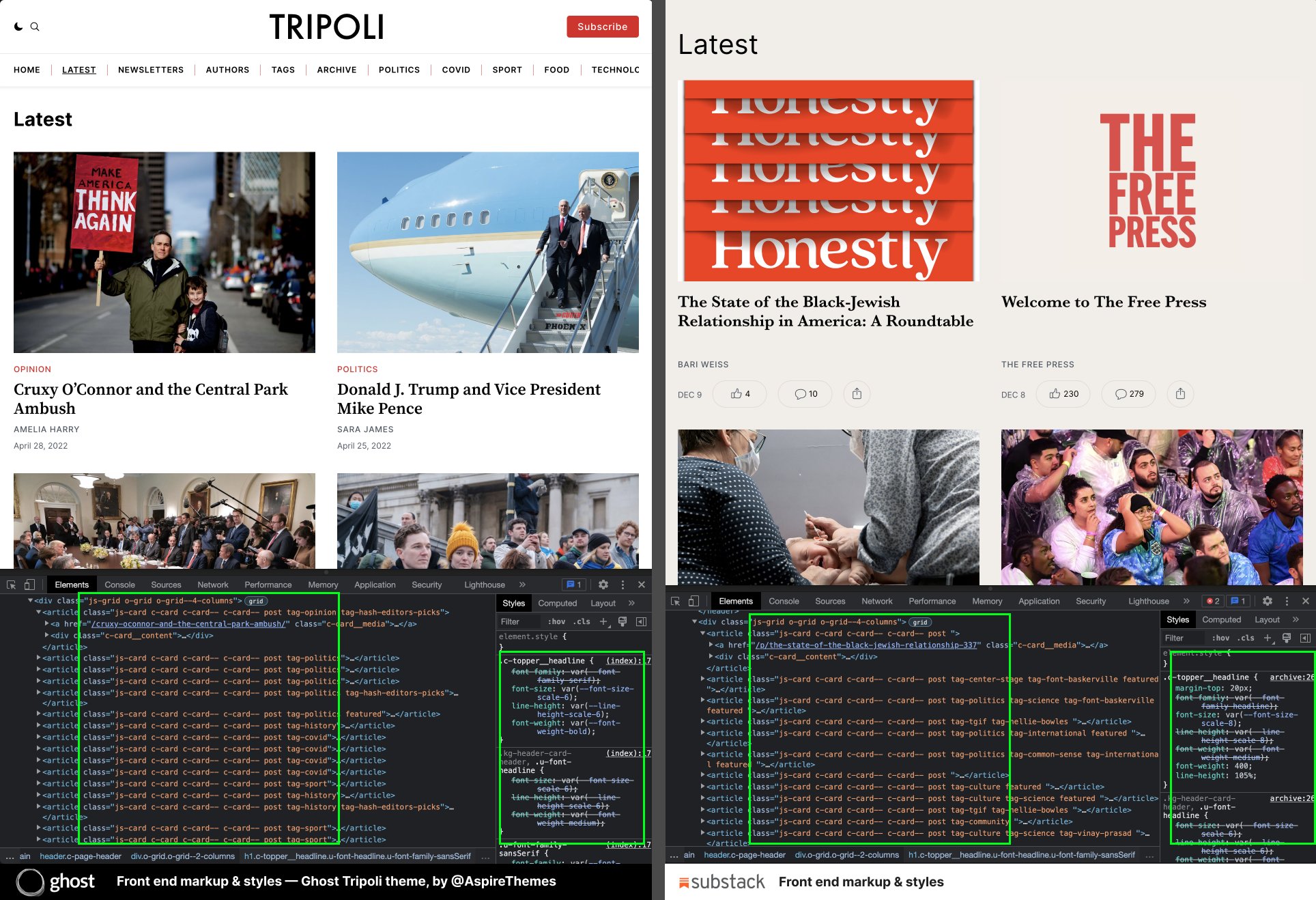Viewport: 1316px width, 900px height.
Task: Collapse the js-grid div tree node in left DevTools
Action: tap(30, 601)
